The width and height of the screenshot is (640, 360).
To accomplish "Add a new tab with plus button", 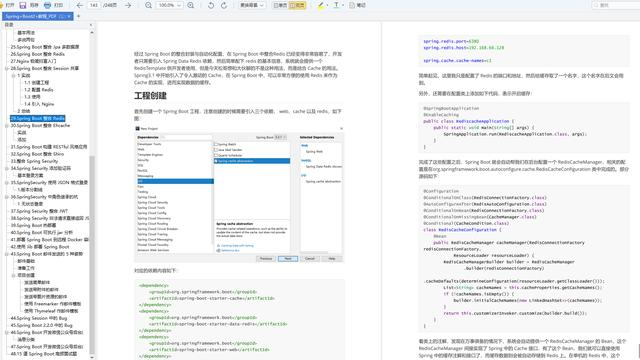I will click(x=78, y=16).
